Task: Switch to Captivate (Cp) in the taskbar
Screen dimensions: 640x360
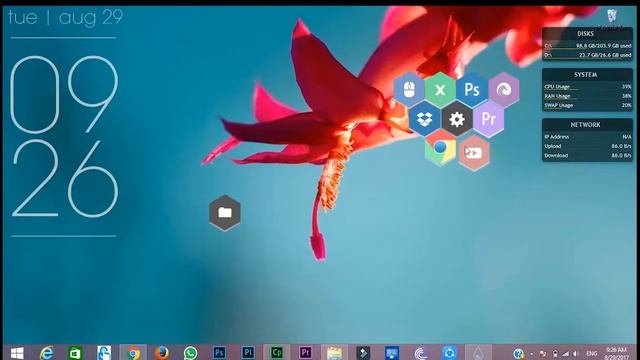Action: click(277, 352)
